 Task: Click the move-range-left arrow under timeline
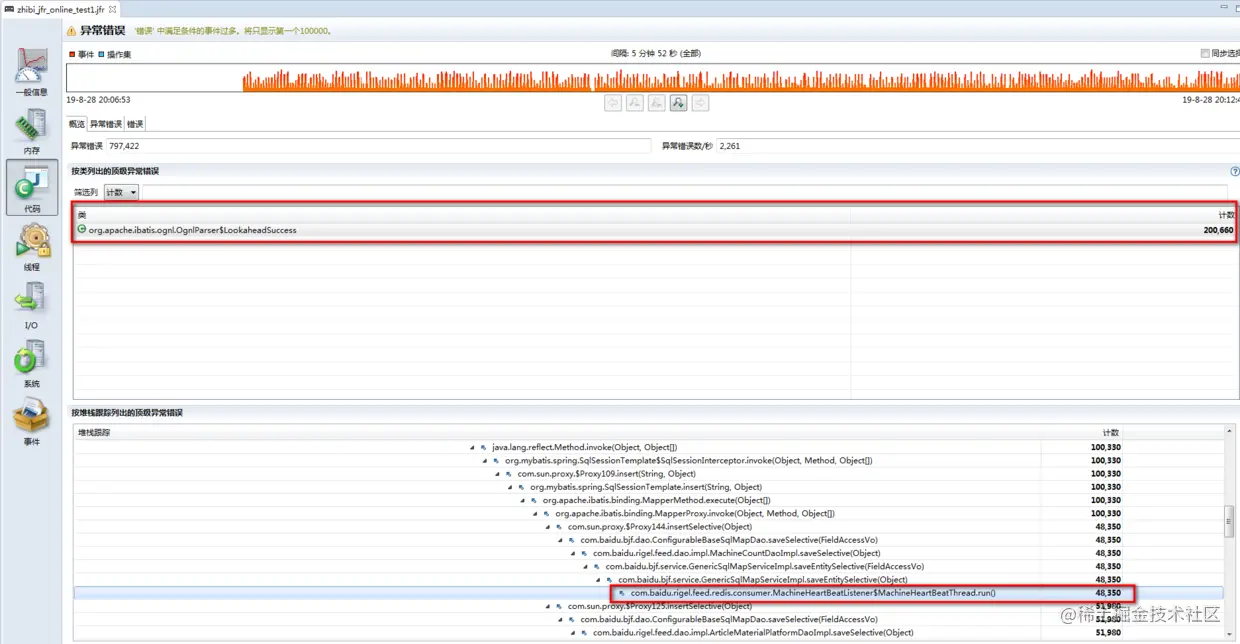(x=613, y=103)
